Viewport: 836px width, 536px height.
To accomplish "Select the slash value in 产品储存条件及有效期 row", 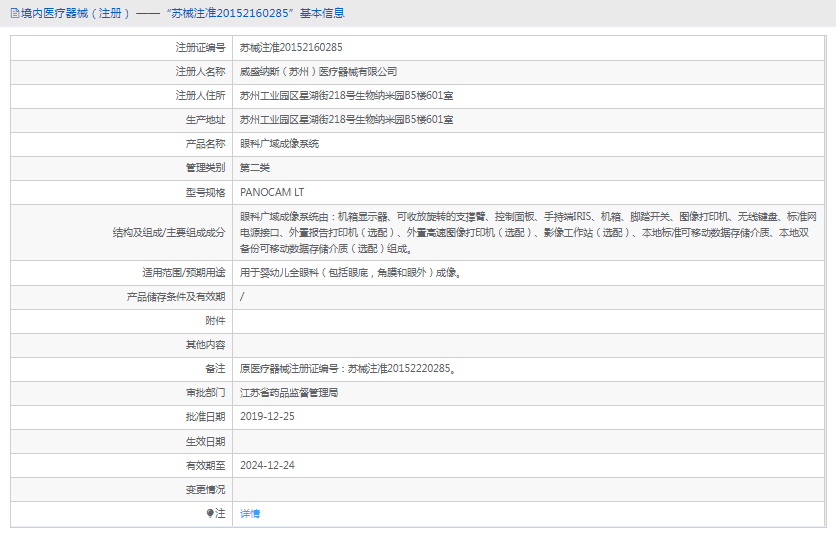I will pos(242,297).
